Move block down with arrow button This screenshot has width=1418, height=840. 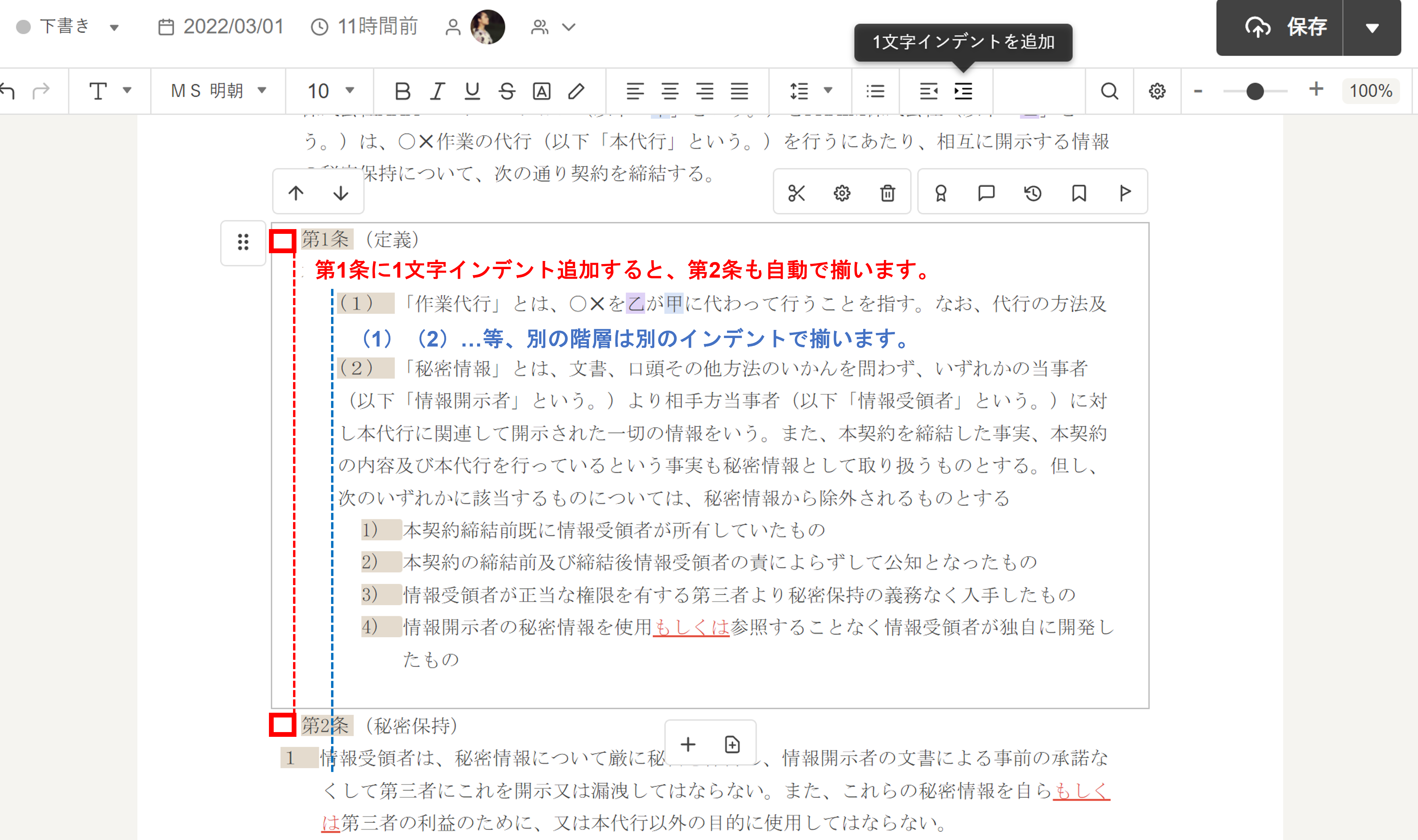(x=340, y=193)
